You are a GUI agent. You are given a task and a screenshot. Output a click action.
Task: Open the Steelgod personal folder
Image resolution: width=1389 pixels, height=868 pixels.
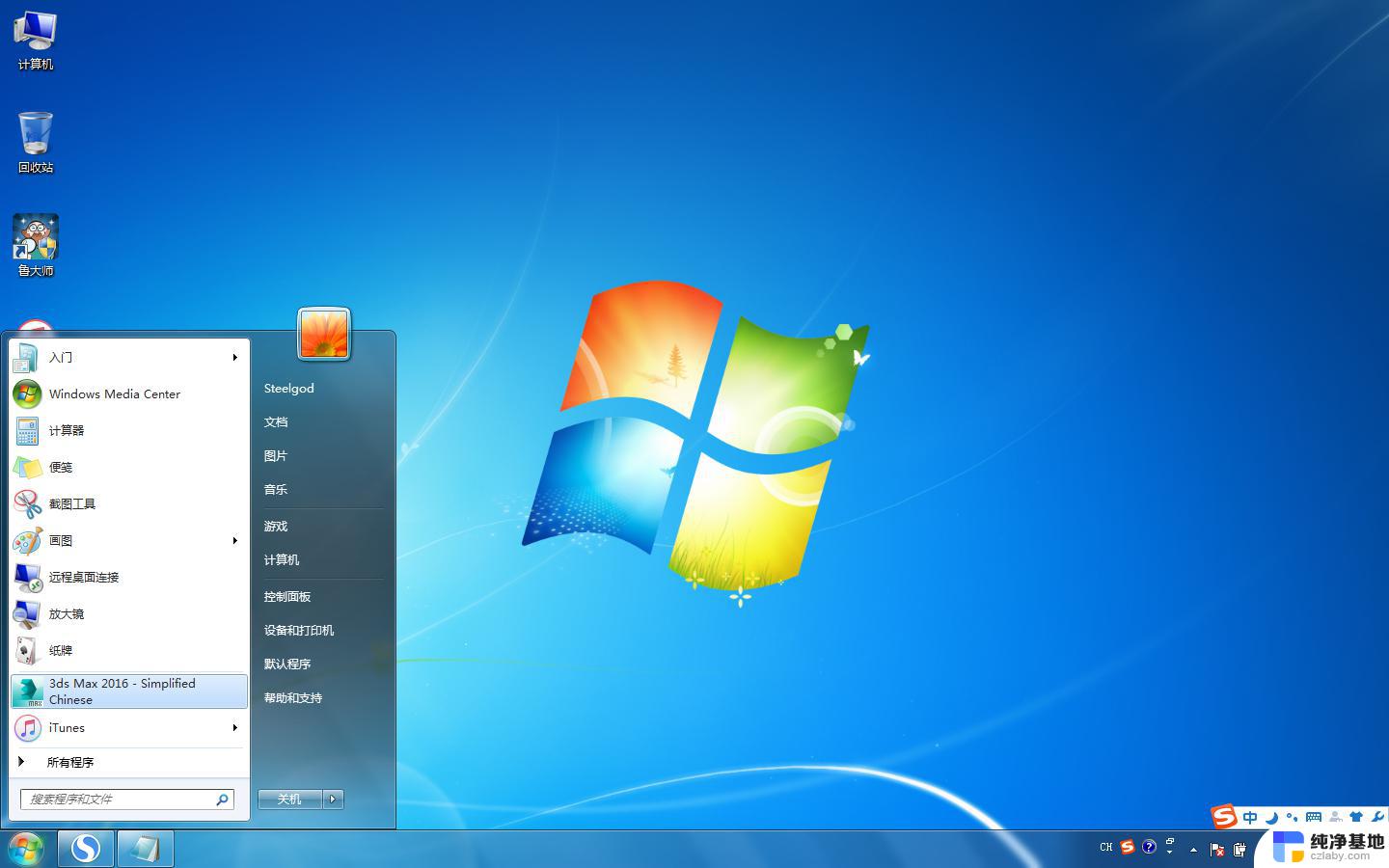tap(323, 388)
